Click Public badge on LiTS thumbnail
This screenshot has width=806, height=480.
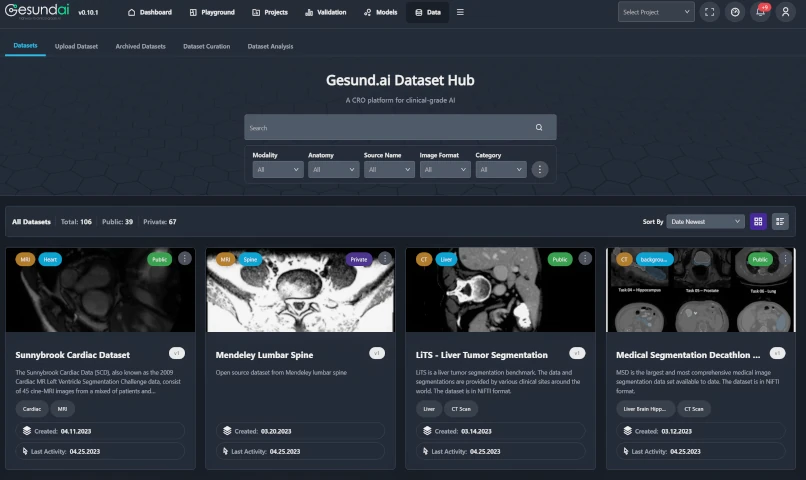[x=560, y=260]
